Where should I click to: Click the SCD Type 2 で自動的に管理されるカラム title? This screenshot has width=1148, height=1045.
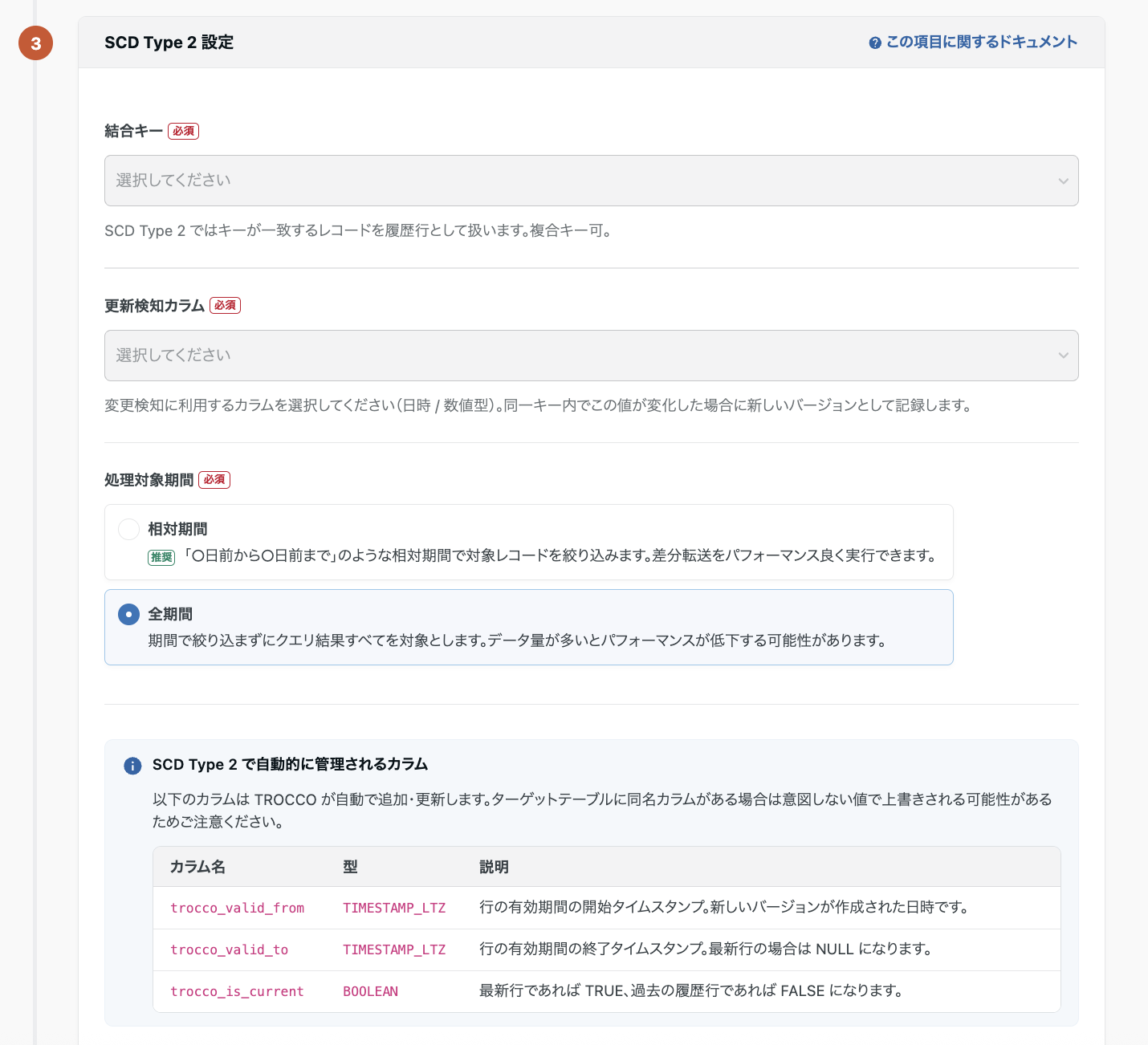[290, 764]
